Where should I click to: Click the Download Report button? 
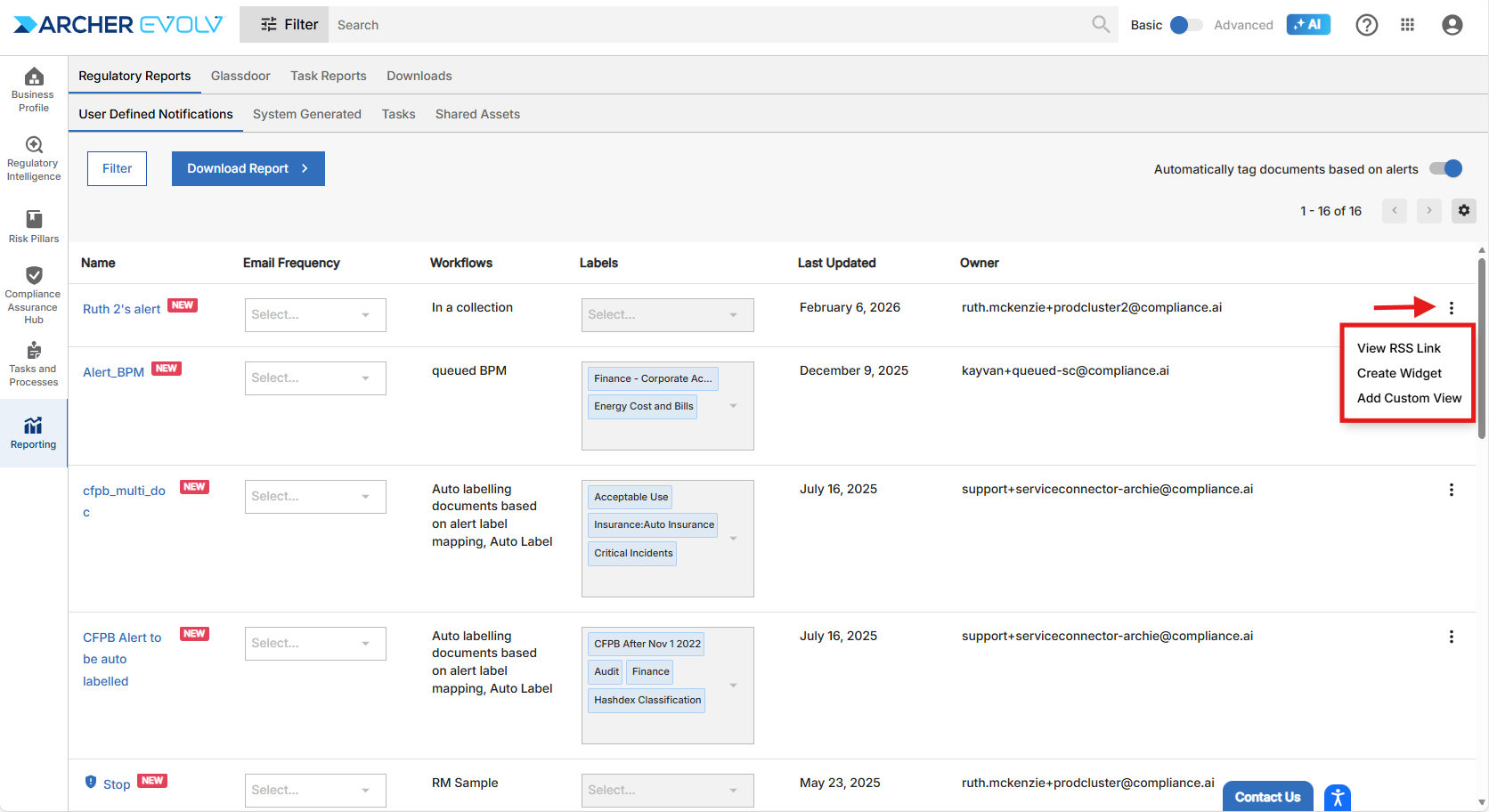248,168
